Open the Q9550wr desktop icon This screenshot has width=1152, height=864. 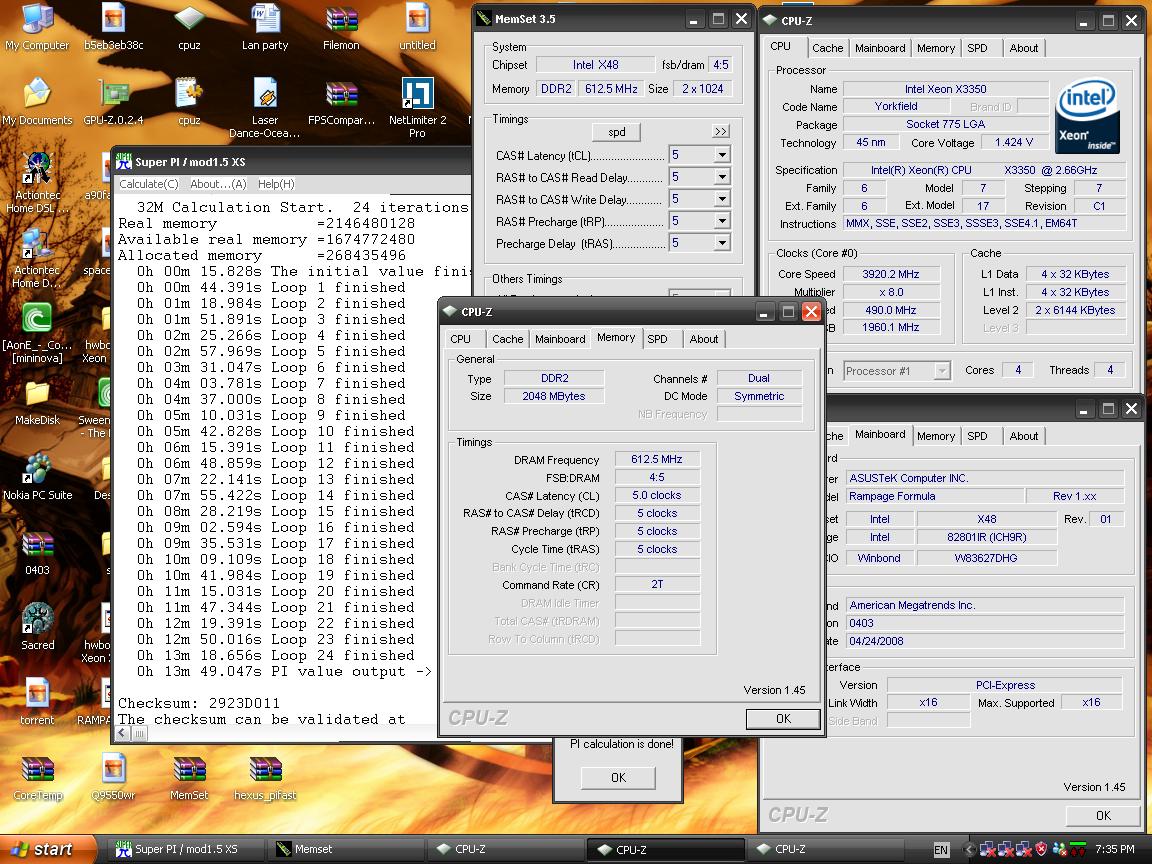pyautogui.click(x=113, y=778)
